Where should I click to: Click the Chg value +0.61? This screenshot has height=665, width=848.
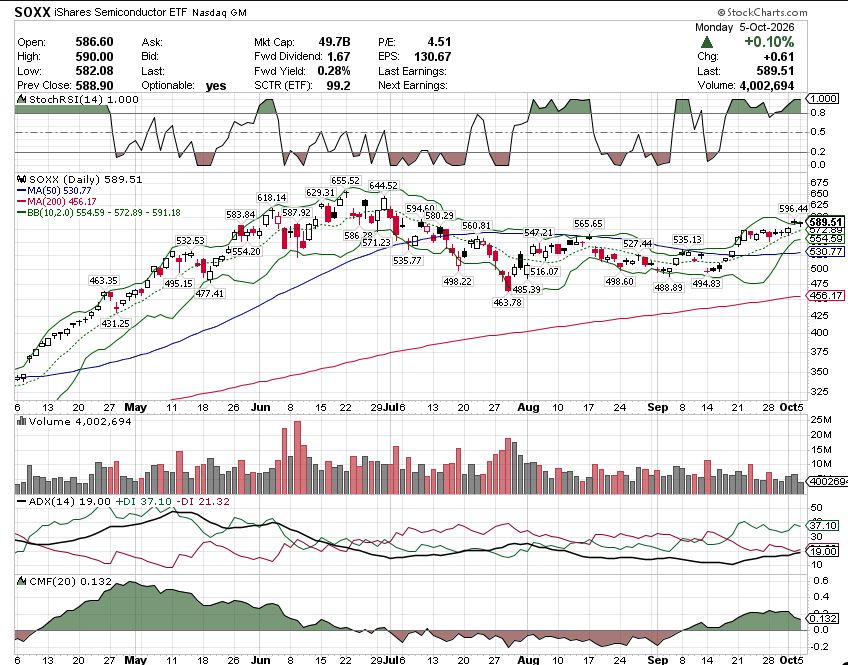point(779,57)
